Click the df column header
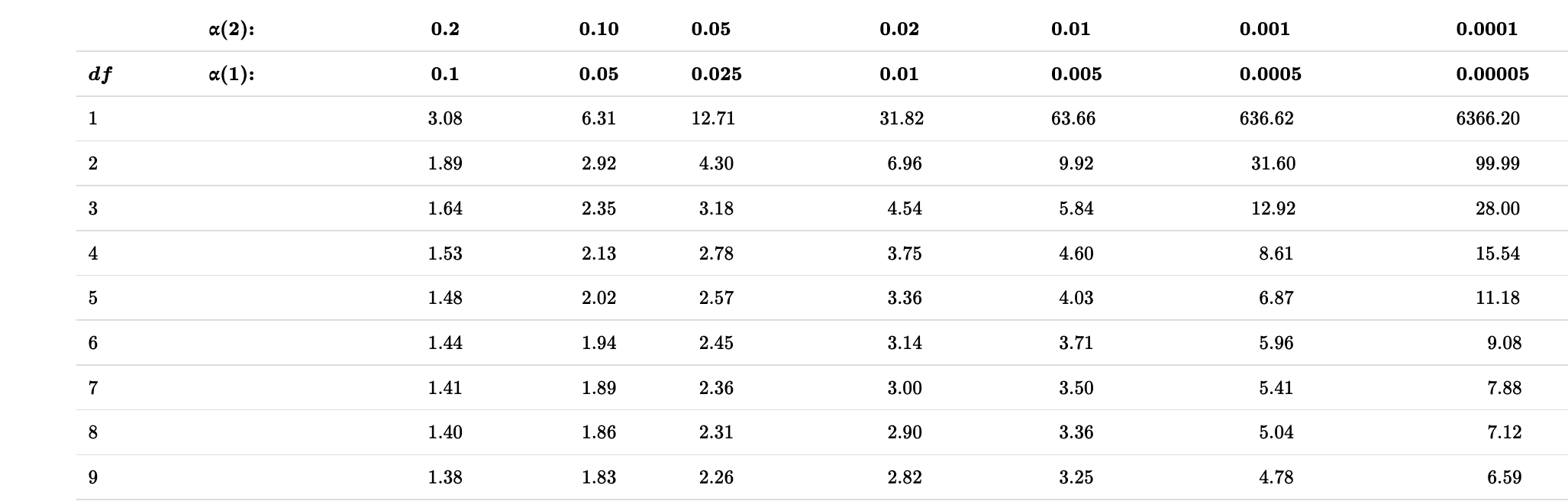 100,74
